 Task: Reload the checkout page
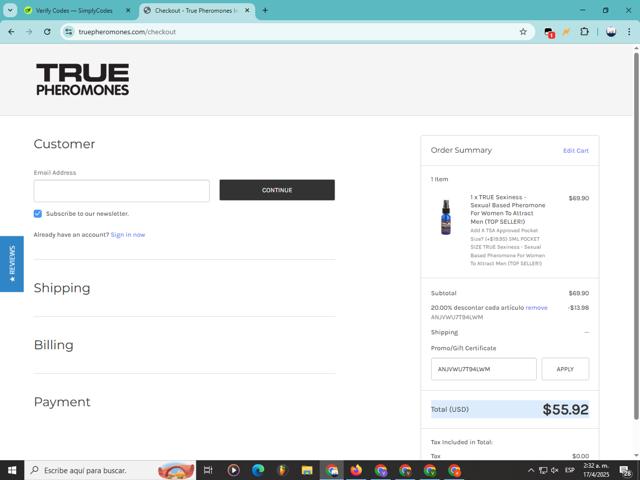tap(47, 32)
